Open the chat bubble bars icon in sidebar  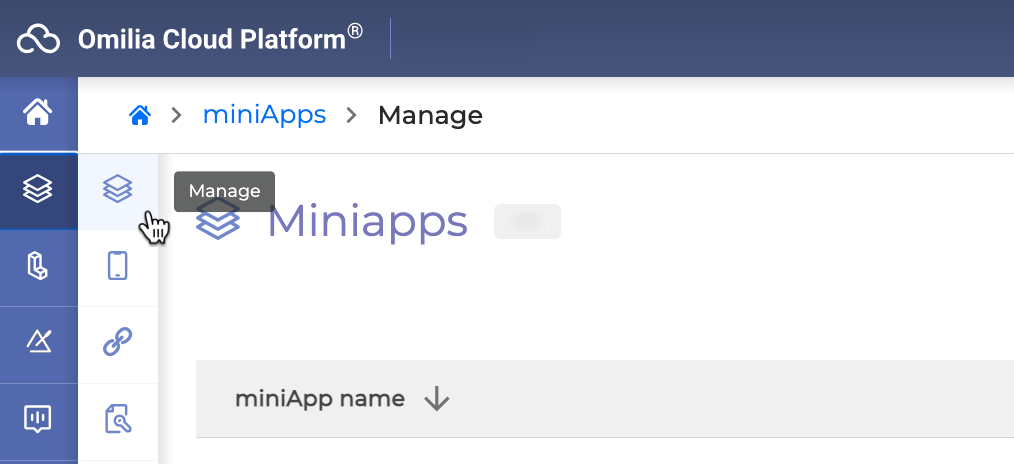coord(38,418)
